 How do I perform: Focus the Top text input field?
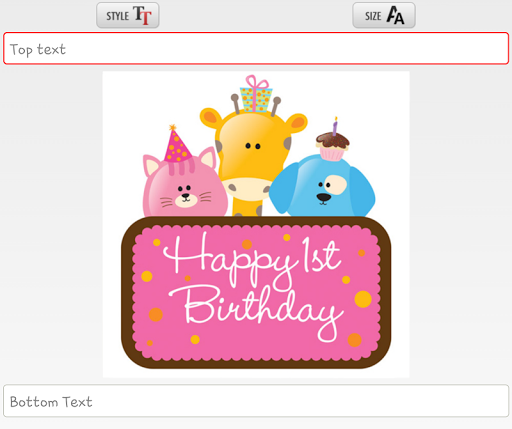coord(256,48)
